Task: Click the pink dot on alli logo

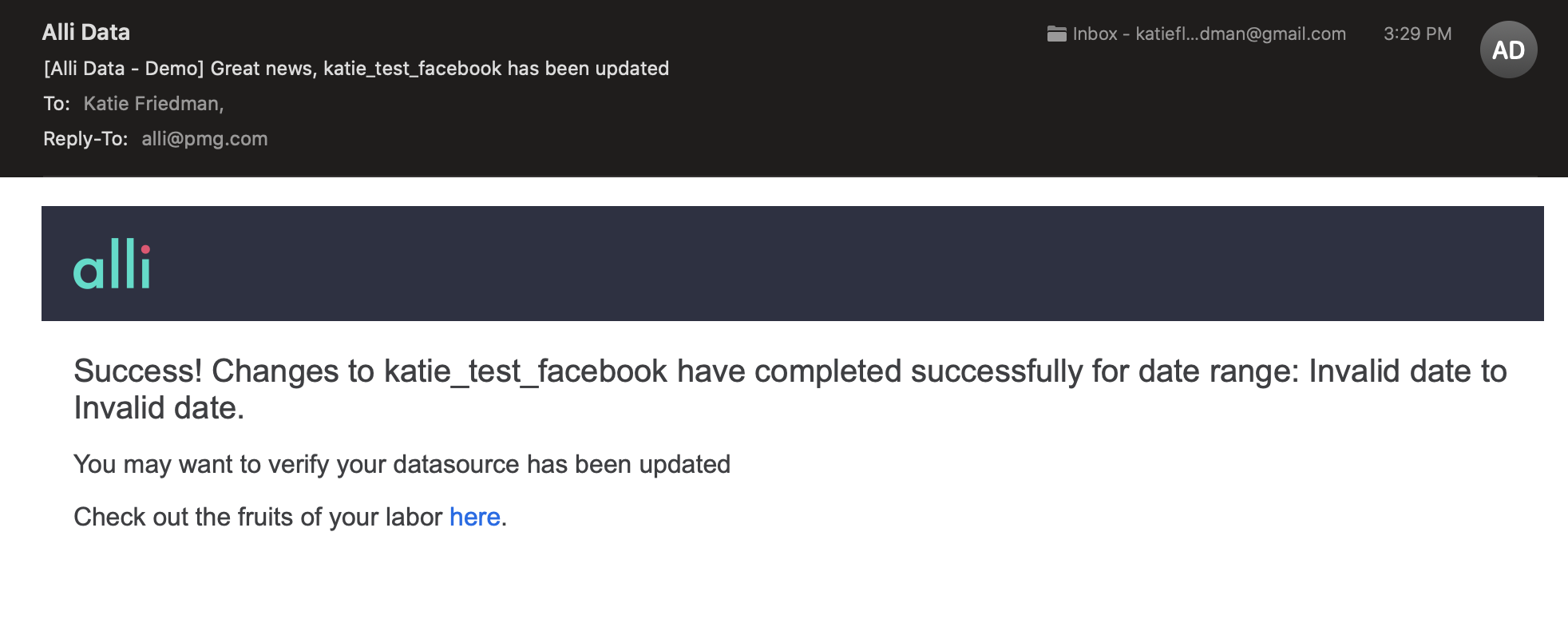Action: coord(145,249)
